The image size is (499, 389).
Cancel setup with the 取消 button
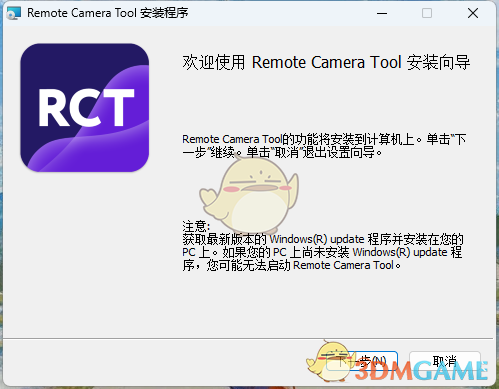coord(444,361)
